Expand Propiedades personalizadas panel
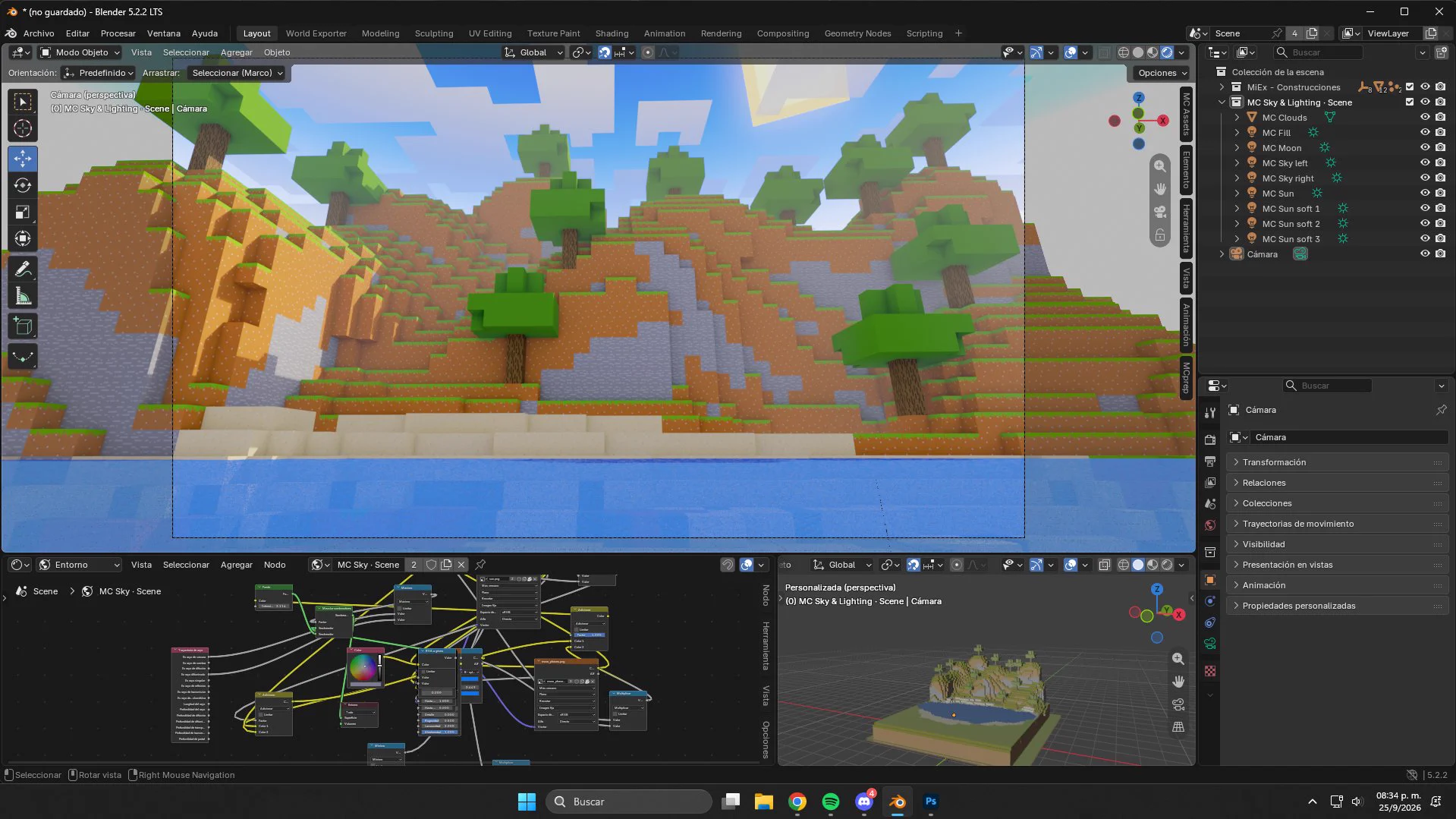 pos(1337,606)
